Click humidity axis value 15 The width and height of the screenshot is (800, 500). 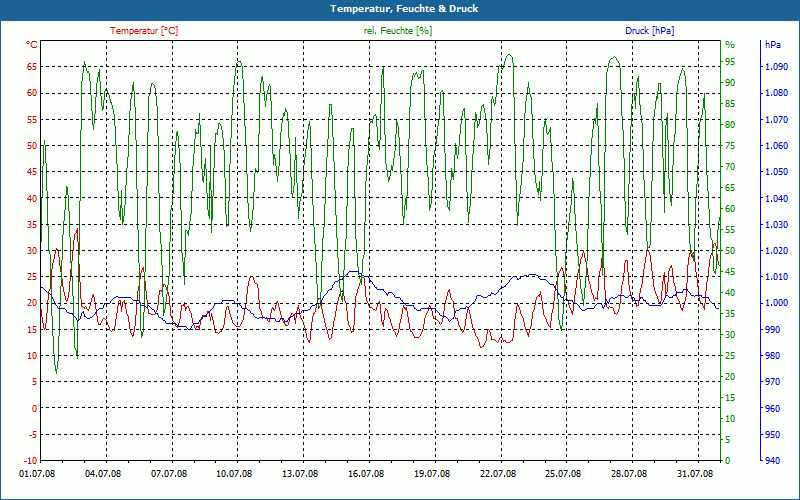[730, 397]
